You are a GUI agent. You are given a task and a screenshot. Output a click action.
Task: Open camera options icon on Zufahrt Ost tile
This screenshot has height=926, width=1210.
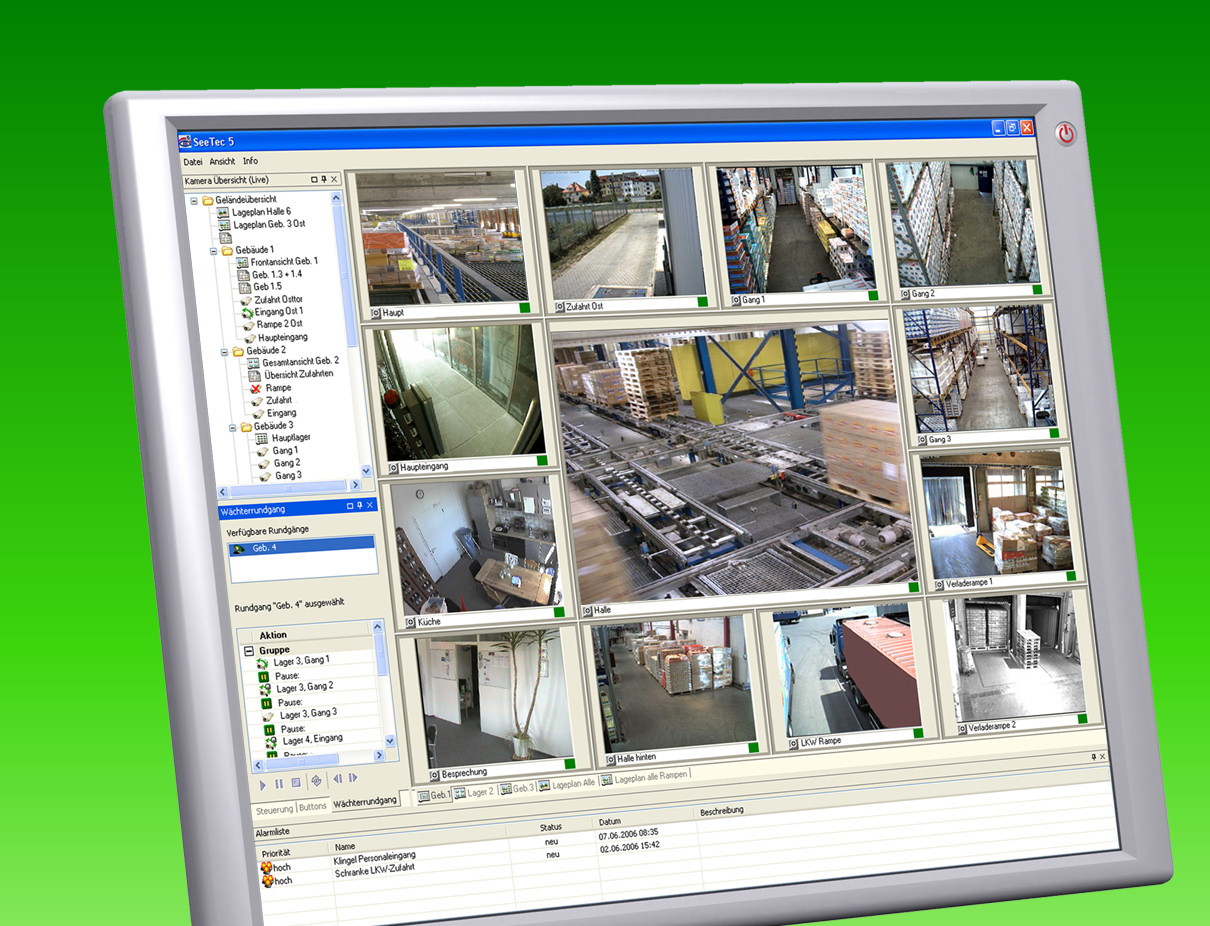click(x=559, y=306)
